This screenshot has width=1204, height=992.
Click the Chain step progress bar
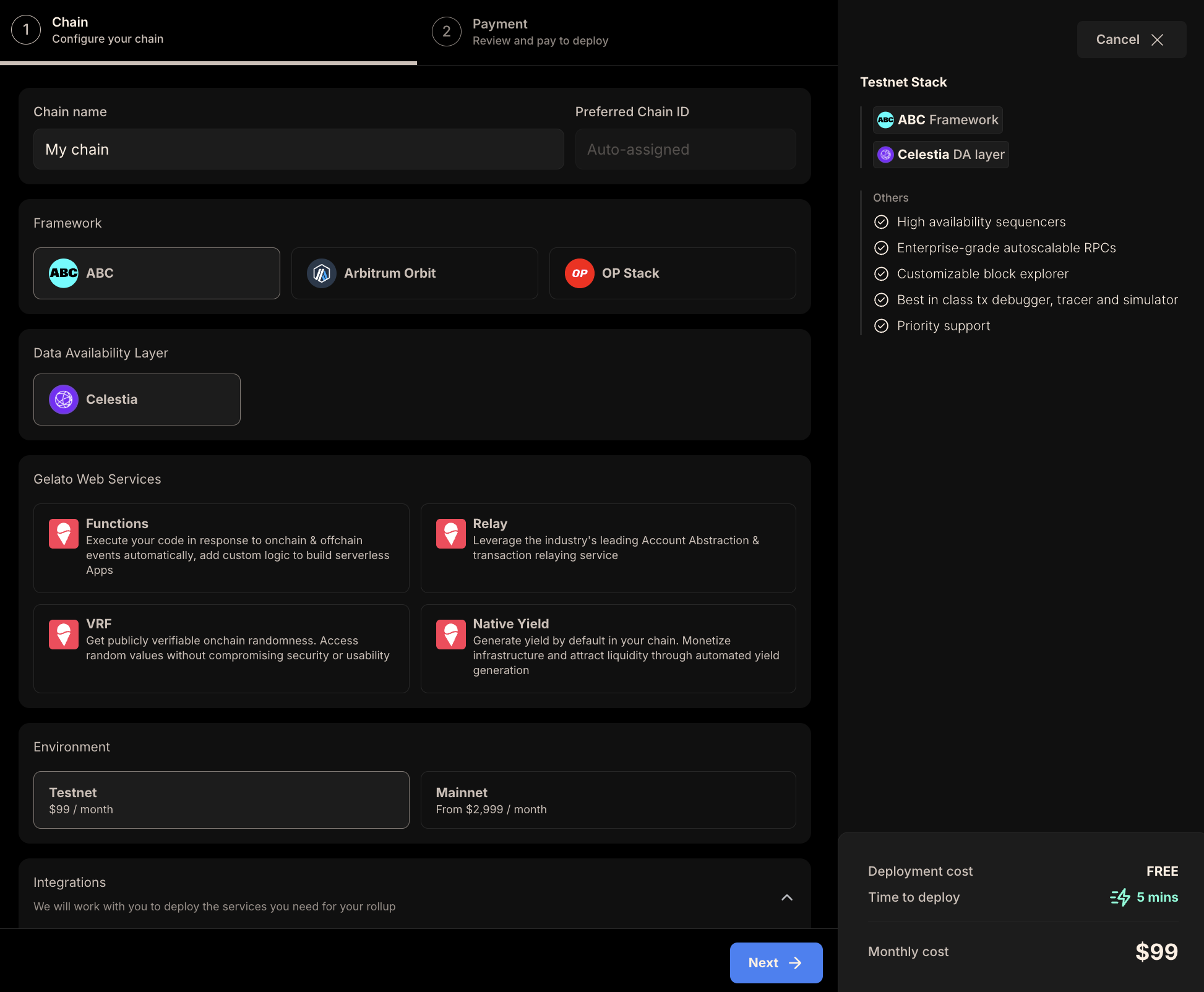pyautogui.click(x=209, y=62)
